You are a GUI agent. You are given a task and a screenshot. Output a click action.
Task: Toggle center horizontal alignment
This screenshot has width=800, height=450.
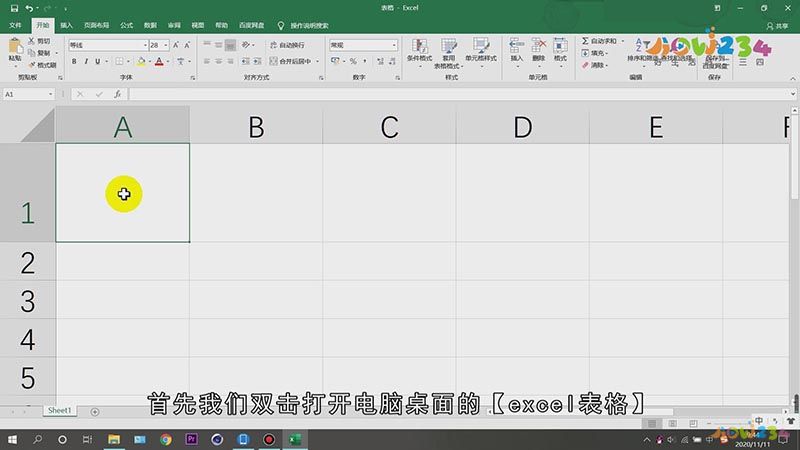(218, 61)
